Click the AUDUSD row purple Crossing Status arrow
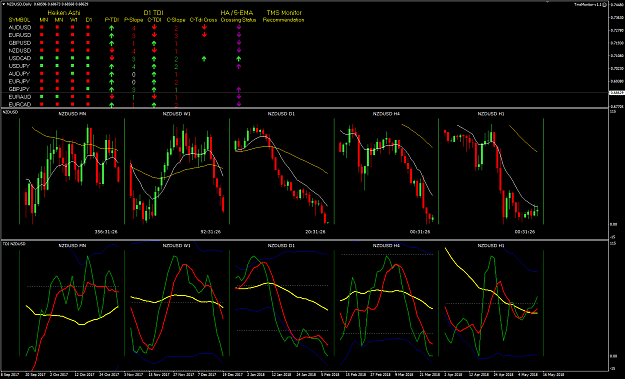 click(239, 27)
